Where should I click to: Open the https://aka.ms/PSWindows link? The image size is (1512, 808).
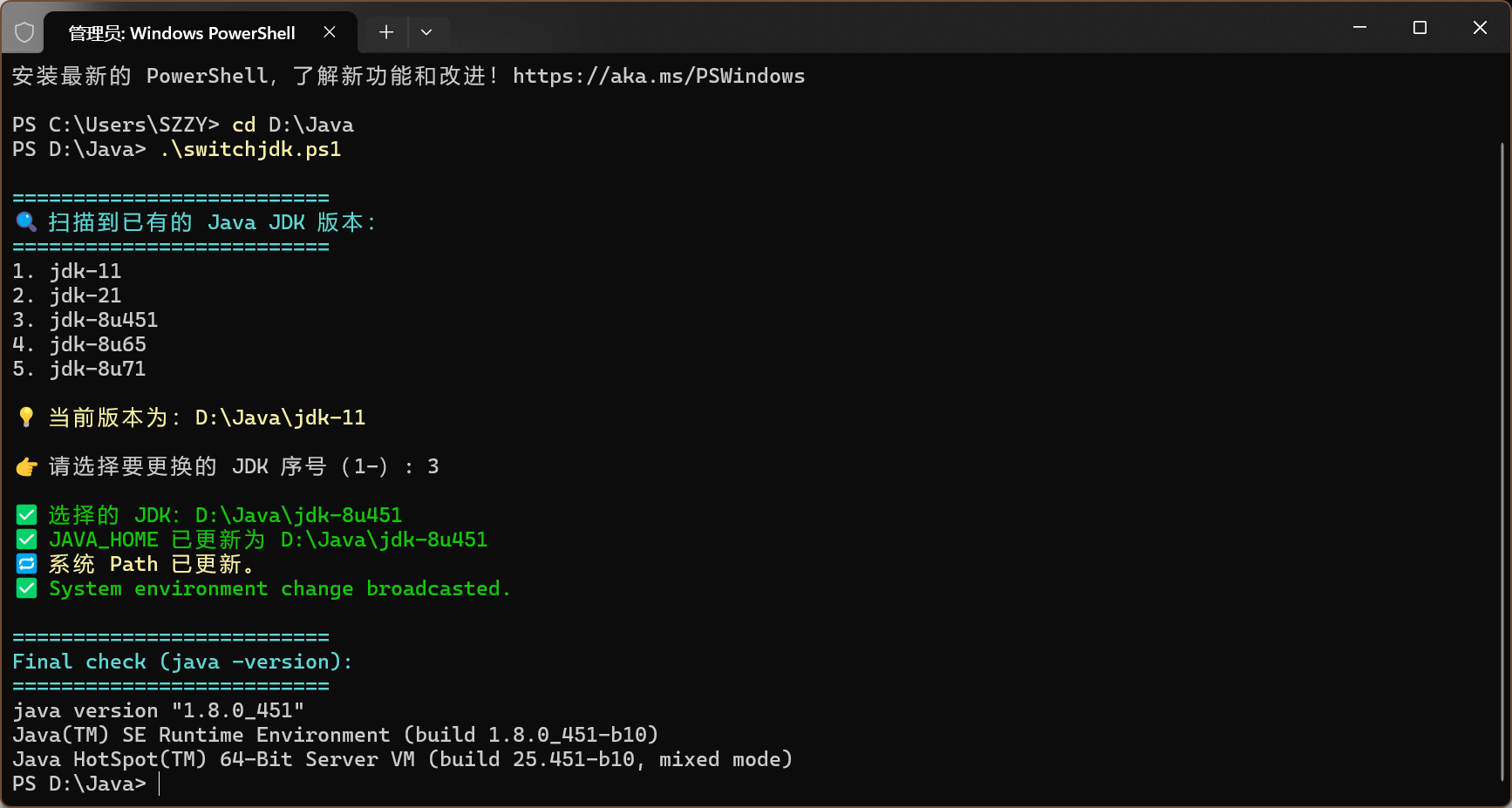tap(659, 77)
